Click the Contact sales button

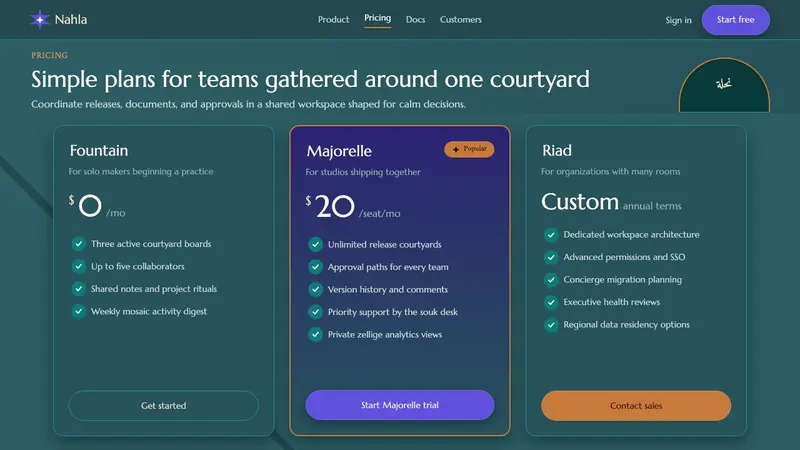(x=636, y=406)
